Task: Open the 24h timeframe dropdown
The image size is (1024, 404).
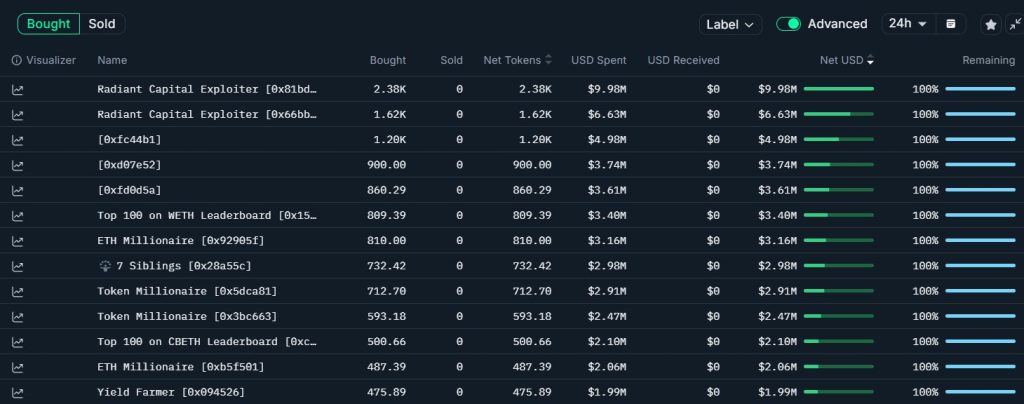Action: point(908,24)
